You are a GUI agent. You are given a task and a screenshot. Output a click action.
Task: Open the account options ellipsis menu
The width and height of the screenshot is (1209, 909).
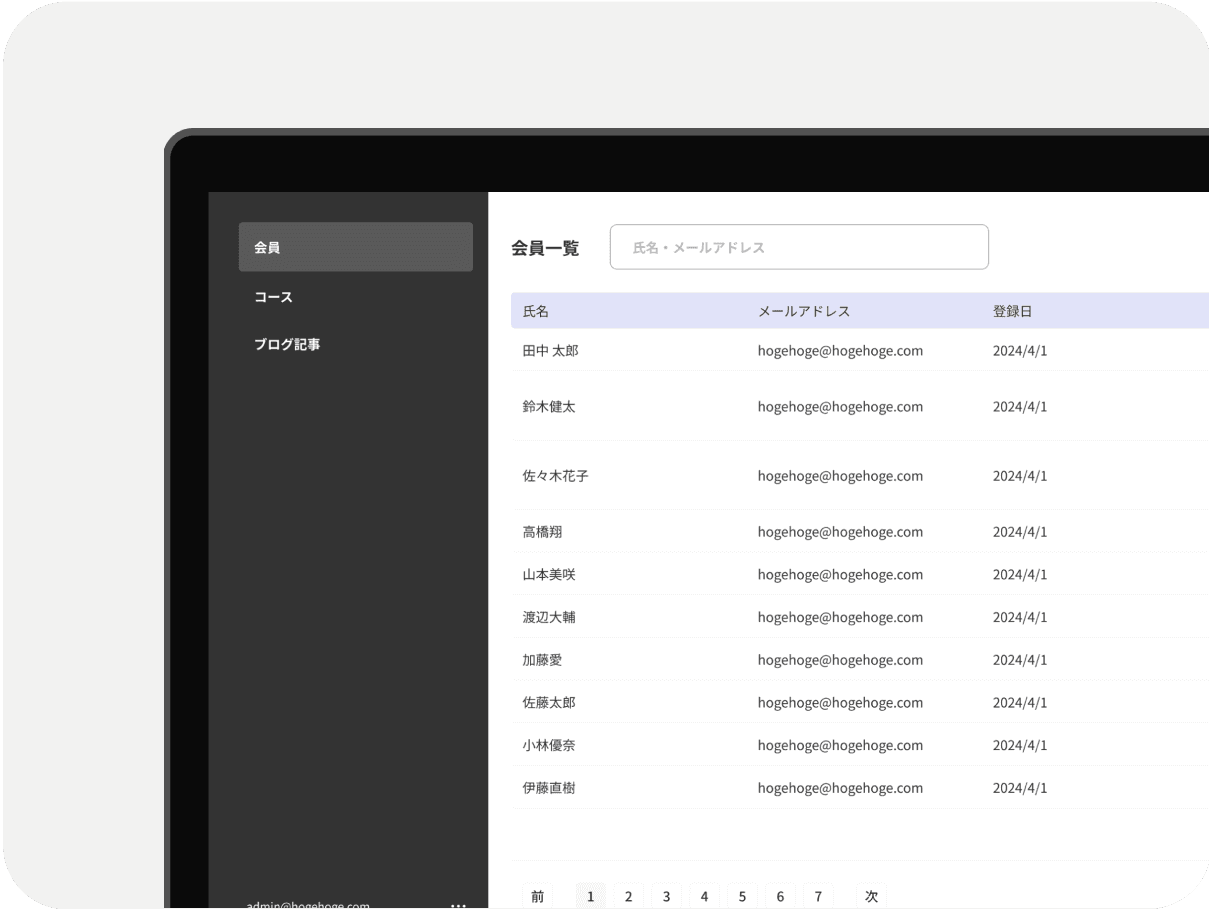458,903
